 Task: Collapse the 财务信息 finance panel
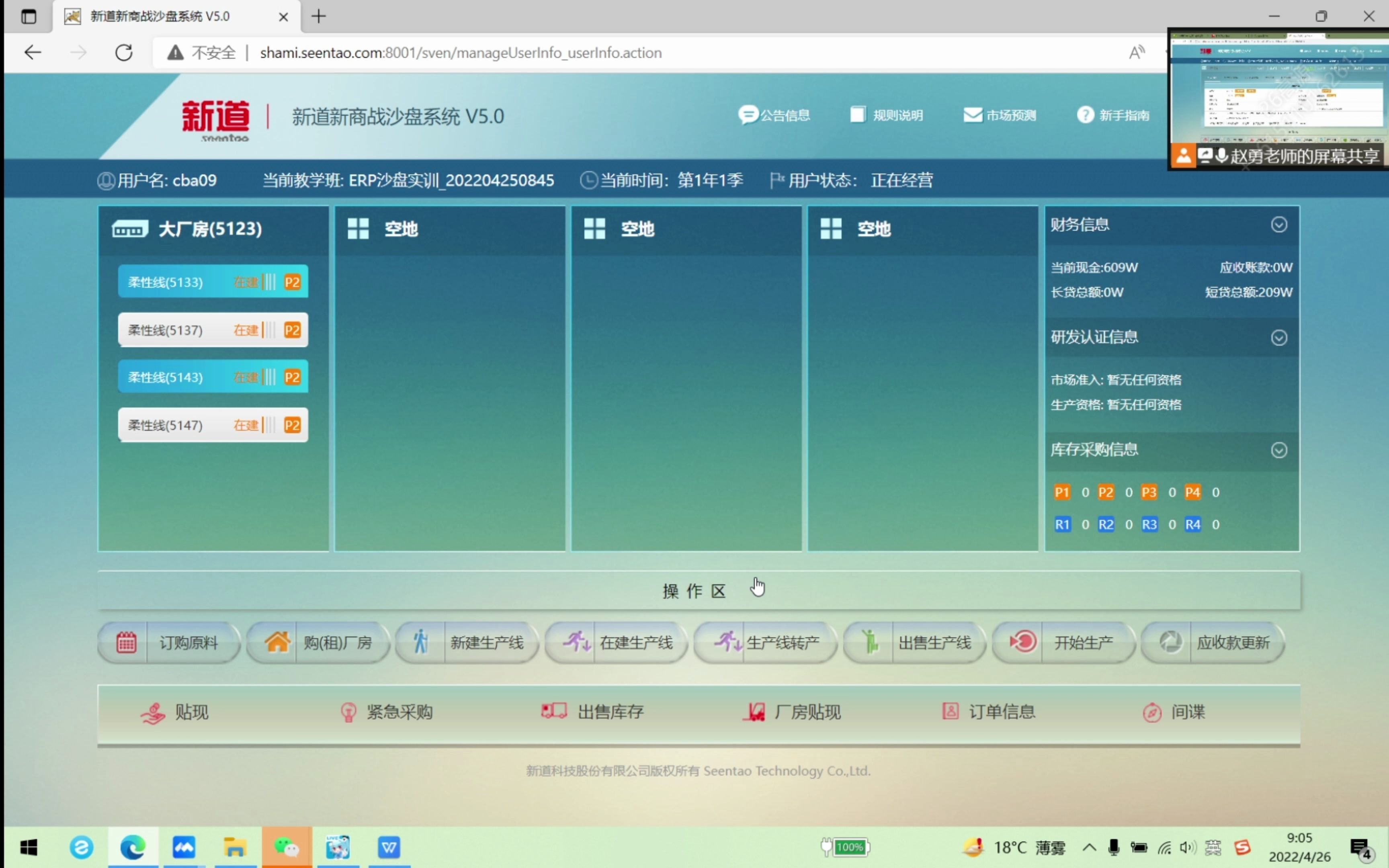pyautogui.click(x=1279, y=225)
